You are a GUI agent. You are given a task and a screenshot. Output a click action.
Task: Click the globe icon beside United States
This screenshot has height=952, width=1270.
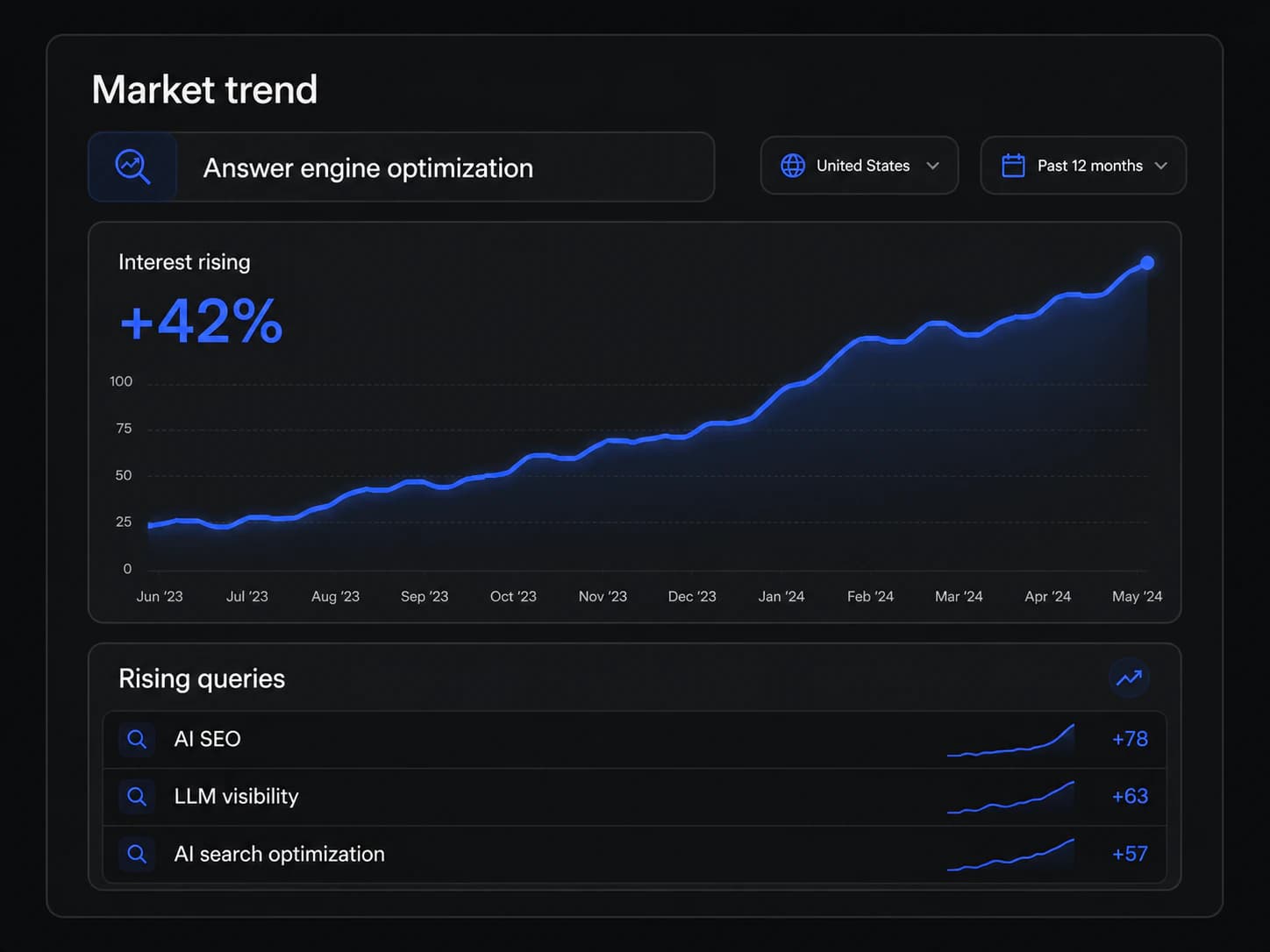[x=793, y=166]
